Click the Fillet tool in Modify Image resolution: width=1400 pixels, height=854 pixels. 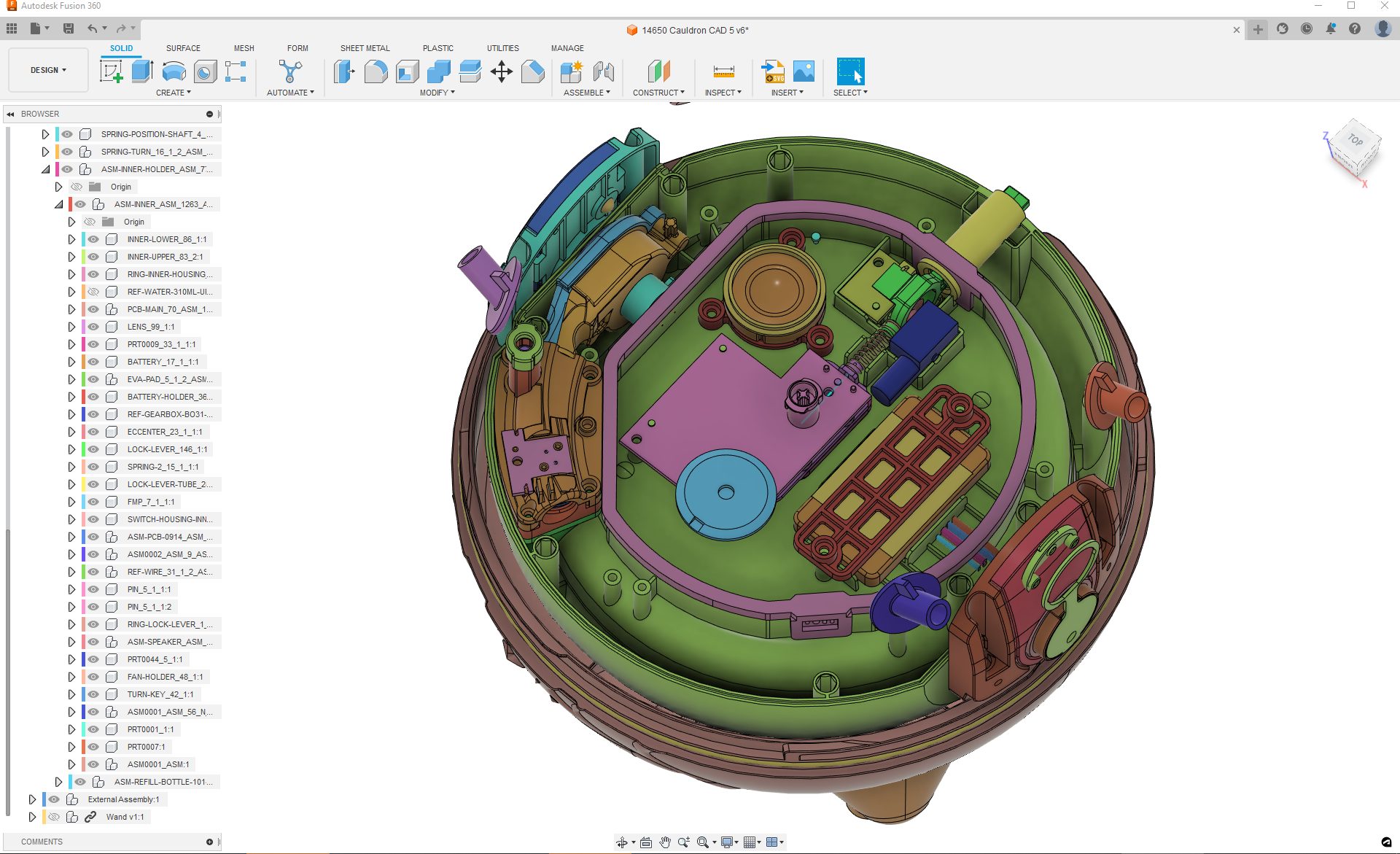[376, 71]
